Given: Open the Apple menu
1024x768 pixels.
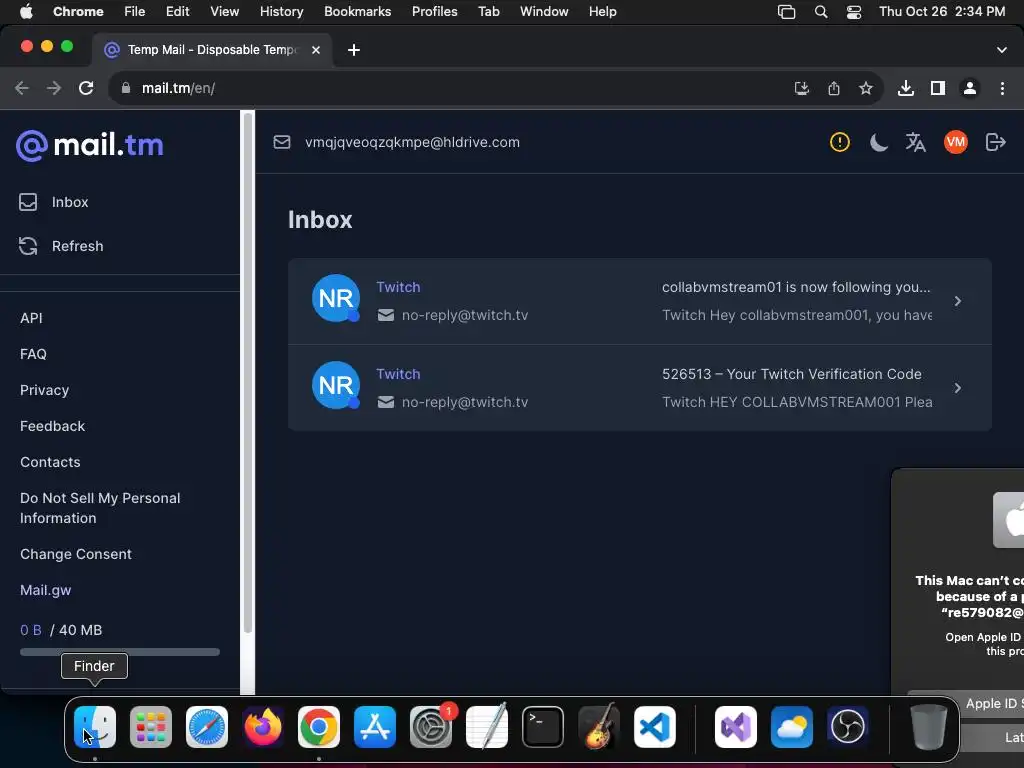Looking at the screenshot, I should click(26, 12).
